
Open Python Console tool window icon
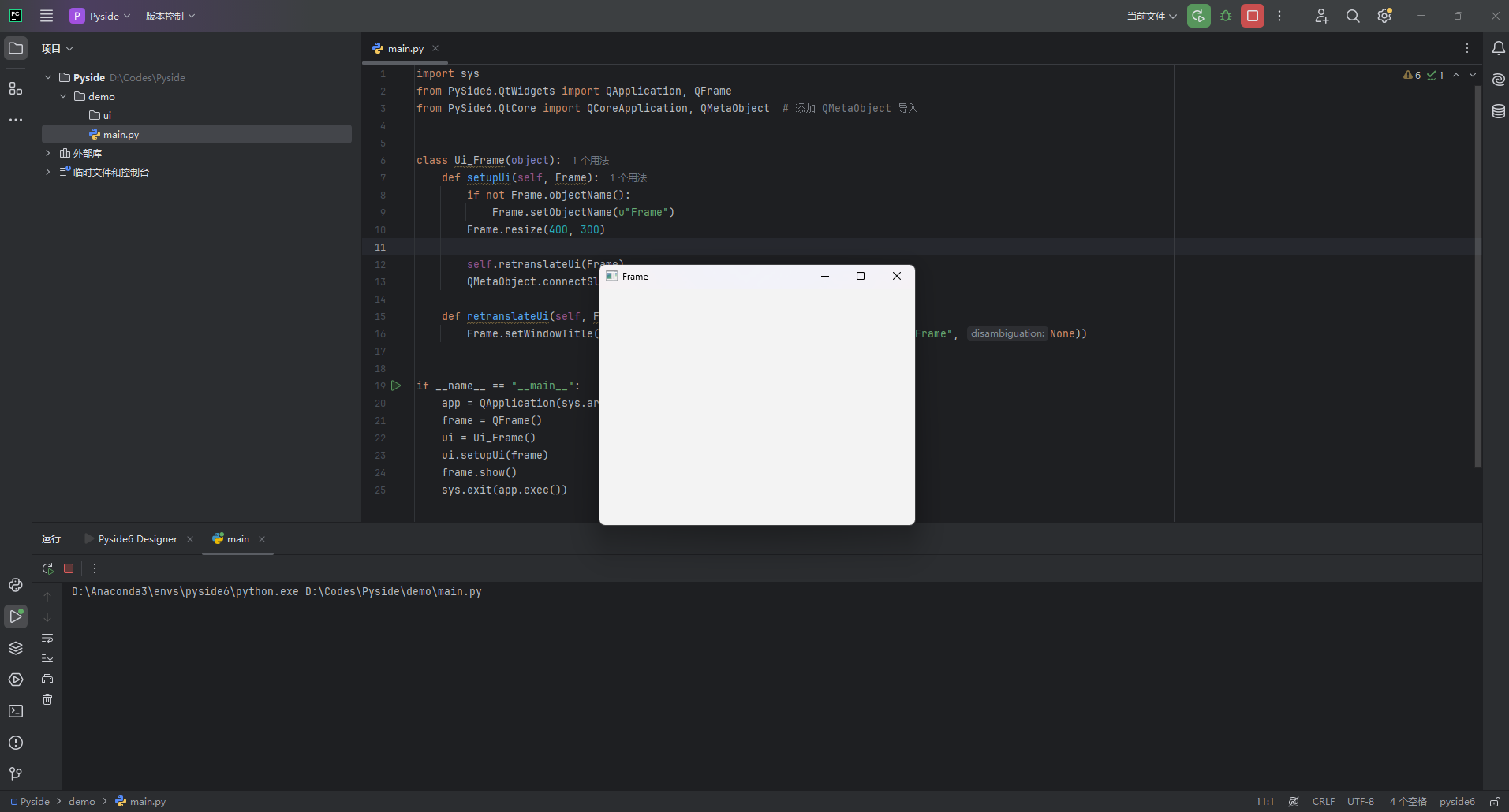click(x=16, y=585)
